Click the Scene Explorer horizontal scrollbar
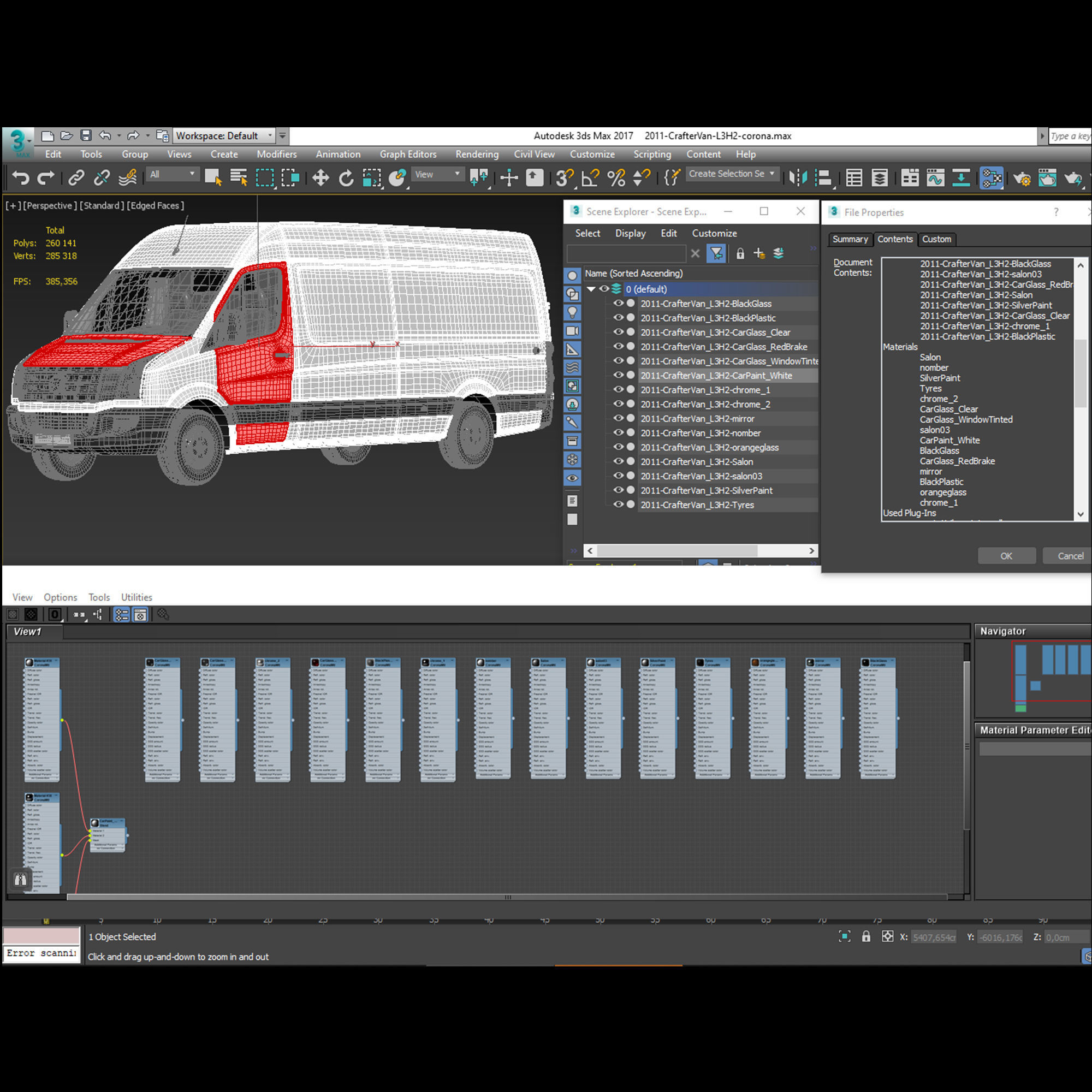The image size is (1092, 1092). 676,550
